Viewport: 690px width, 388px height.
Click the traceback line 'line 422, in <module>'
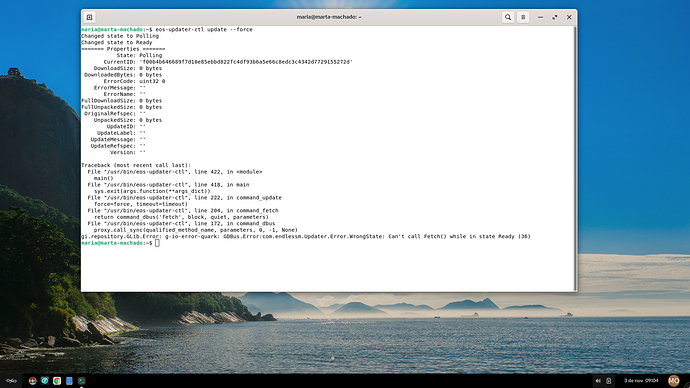[175, 172]
